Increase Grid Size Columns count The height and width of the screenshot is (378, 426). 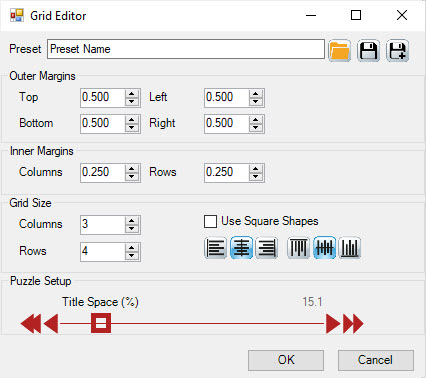(132, 220)
